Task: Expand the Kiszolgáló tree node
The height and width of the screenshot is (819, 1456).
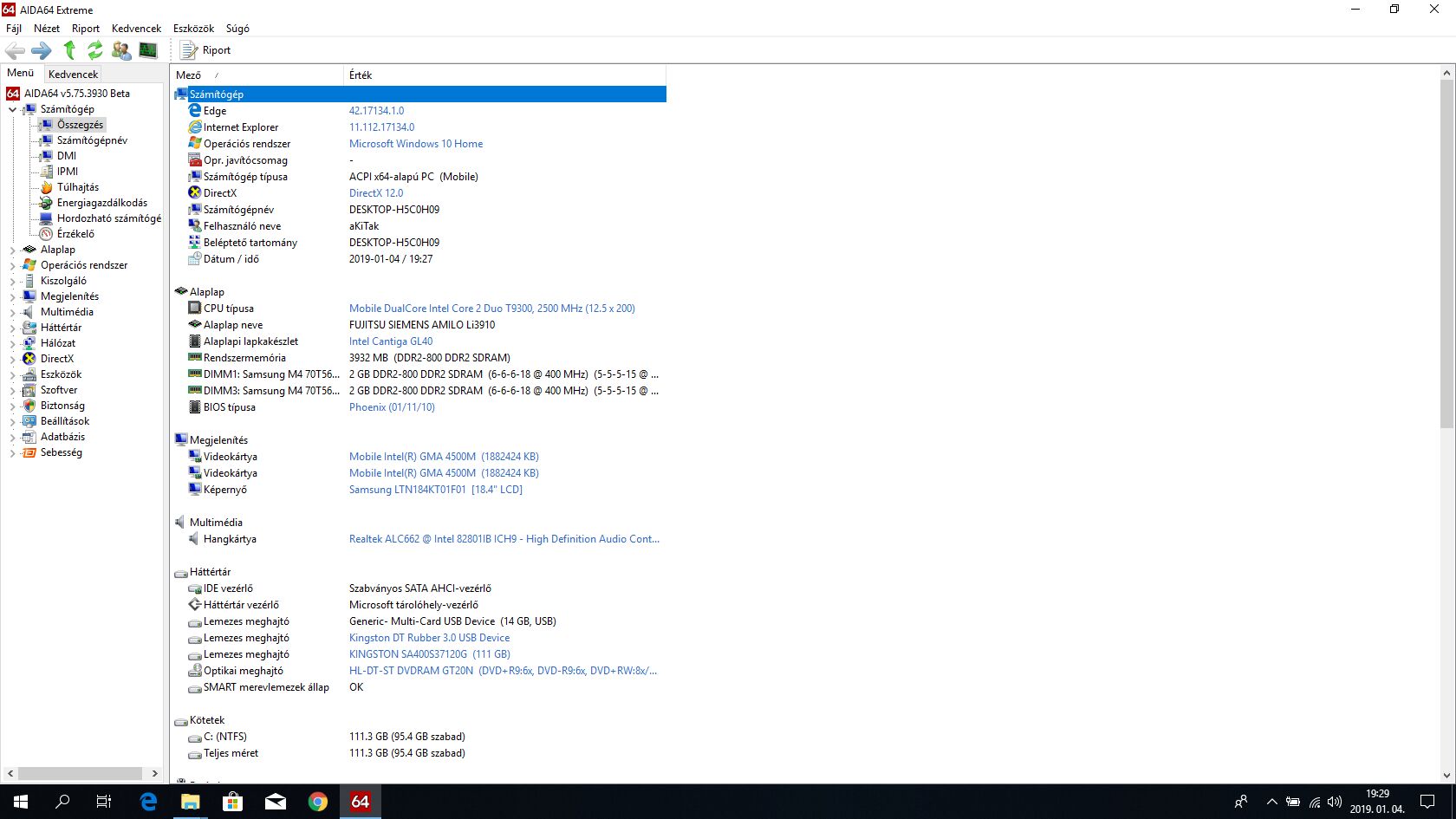Action: coord(12,281)
